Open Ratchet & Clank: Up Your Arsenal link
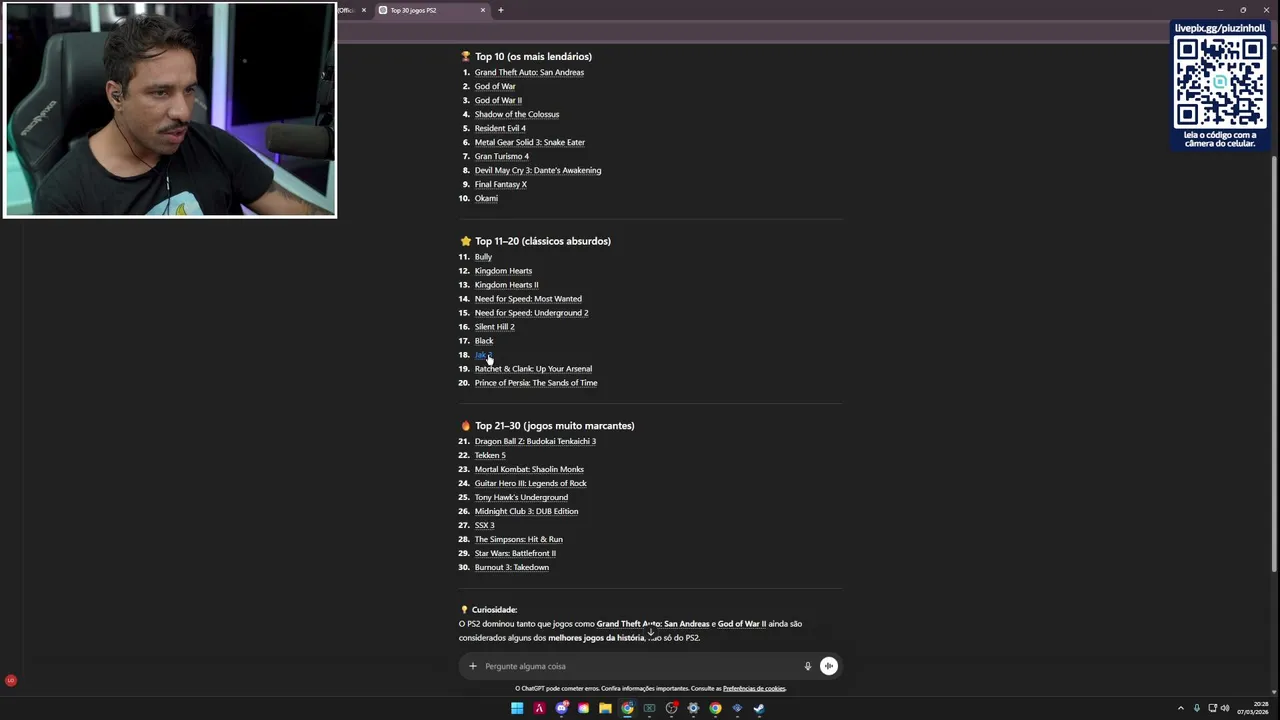Screen dimensions: 1280x720 click(533, 369)
